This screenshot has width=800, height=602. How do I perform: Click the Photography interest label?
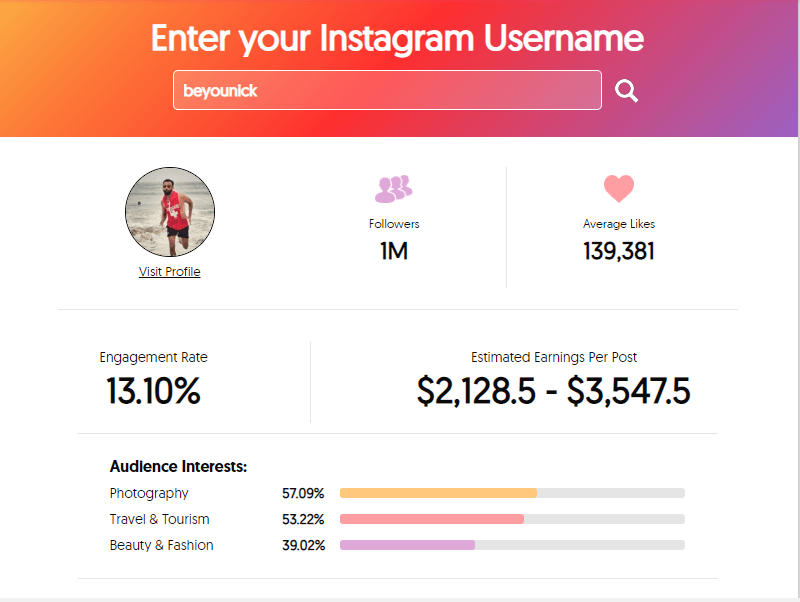pos(149,493)
